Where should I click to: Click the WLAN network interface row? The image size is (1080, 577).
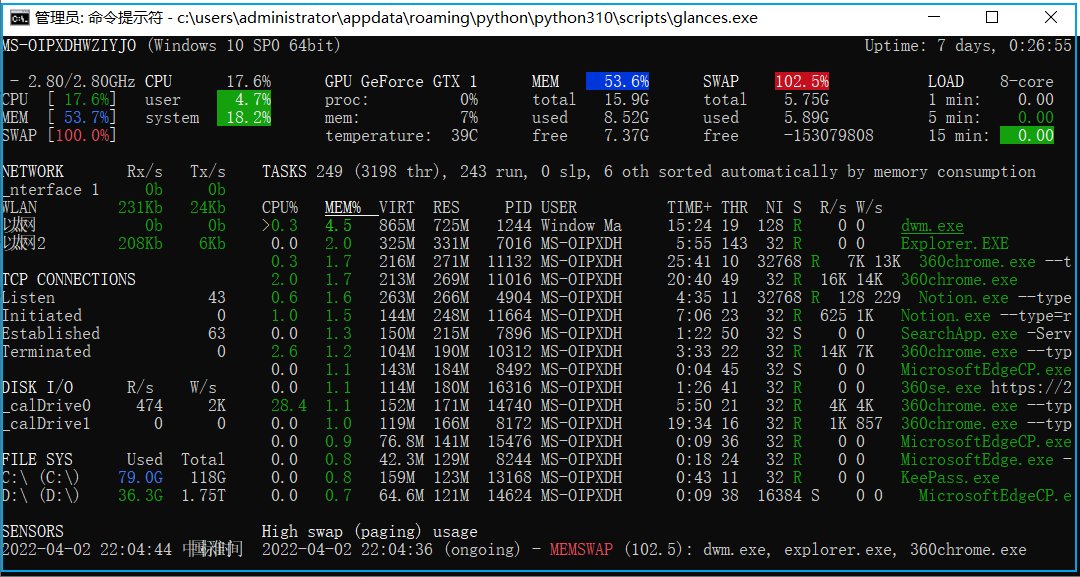pyautogui.click(x=114, y=207)
